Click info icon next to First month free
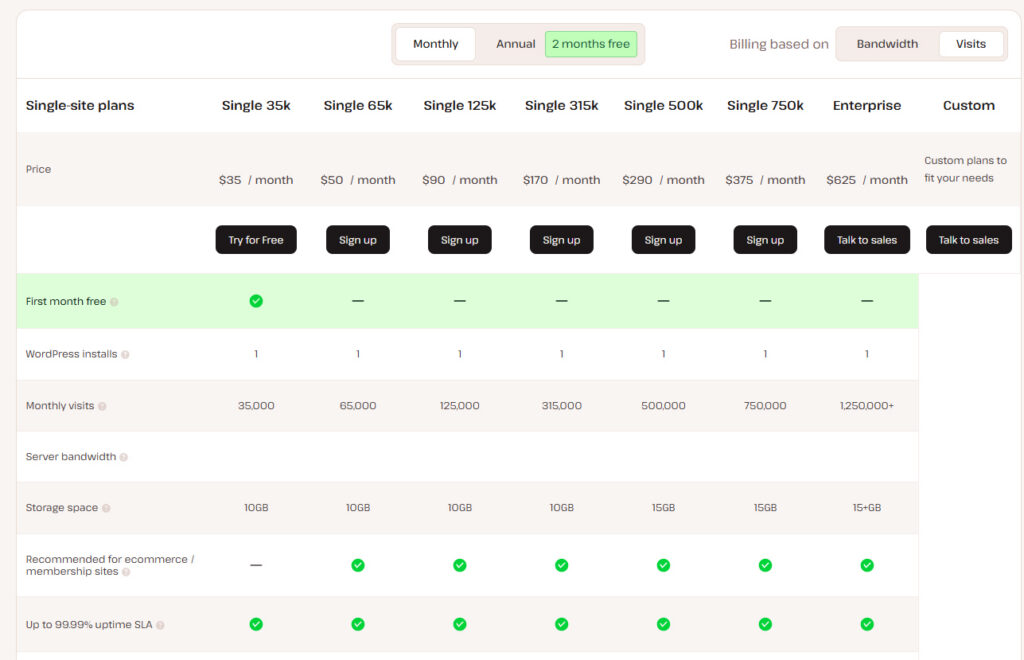 [x=114, y=302]
